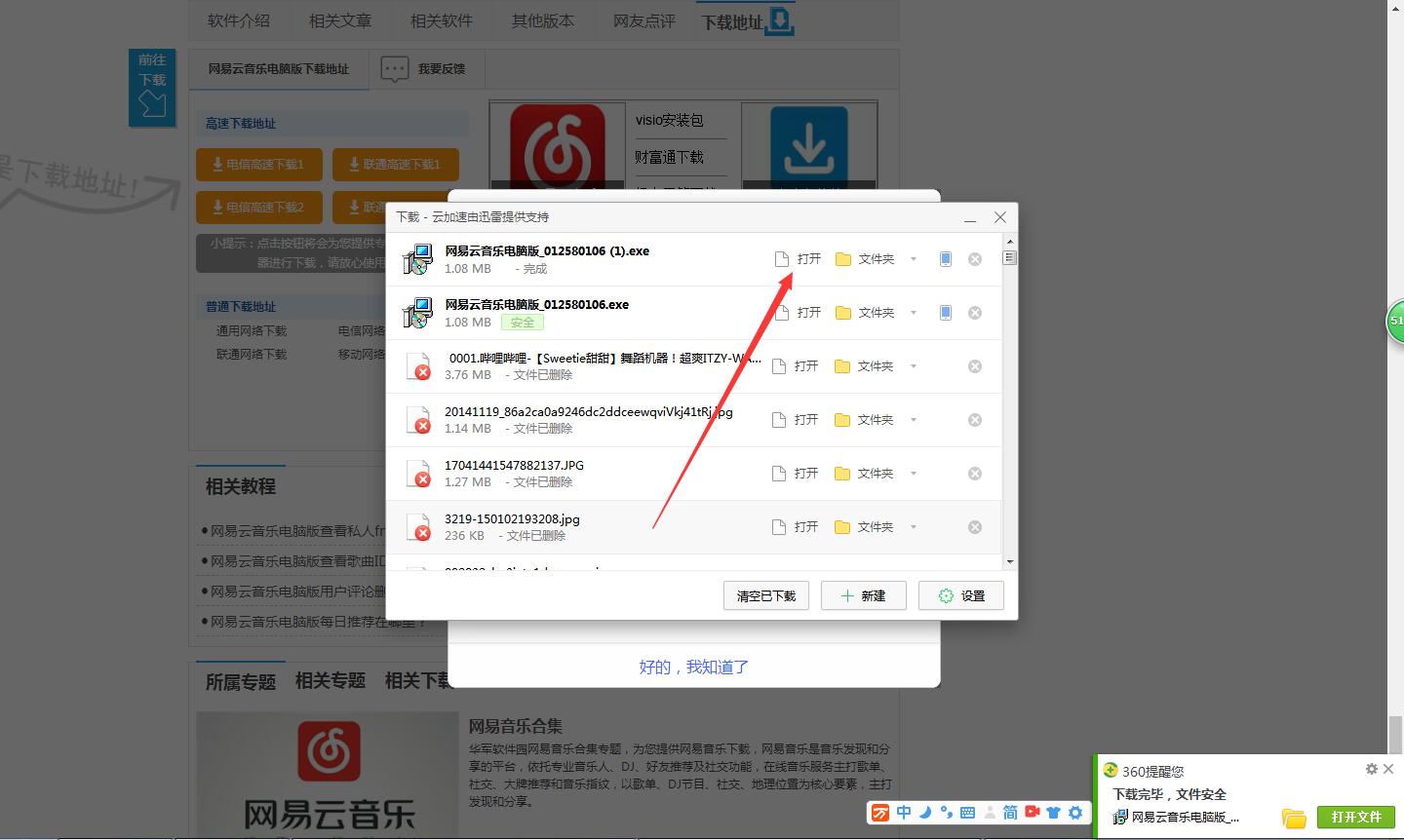Screen dimensions: 1404x840
Task: Expand options for 3219-150102193208.jpg
Action: point(914,527)
